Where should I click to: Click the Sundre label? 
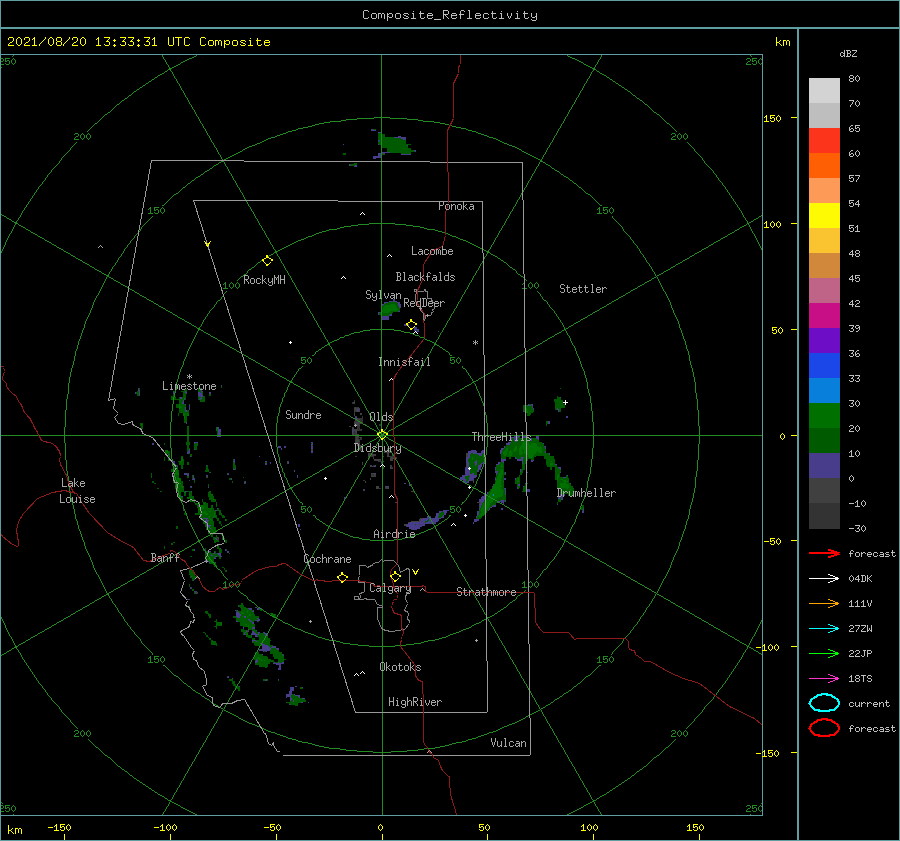point(303,414)
